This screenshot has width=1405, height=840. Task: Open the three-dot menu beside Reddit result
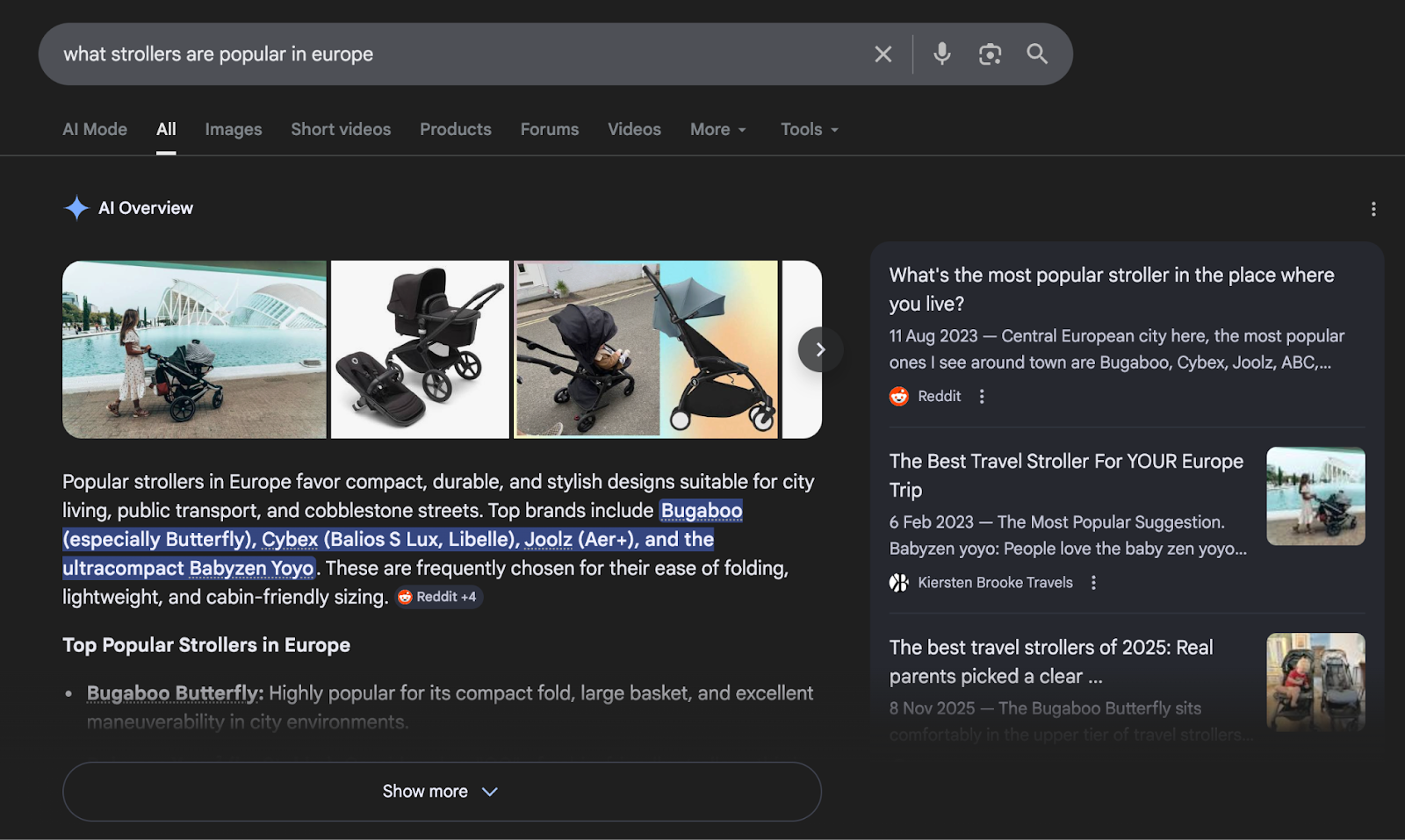(x=981, y=396)
